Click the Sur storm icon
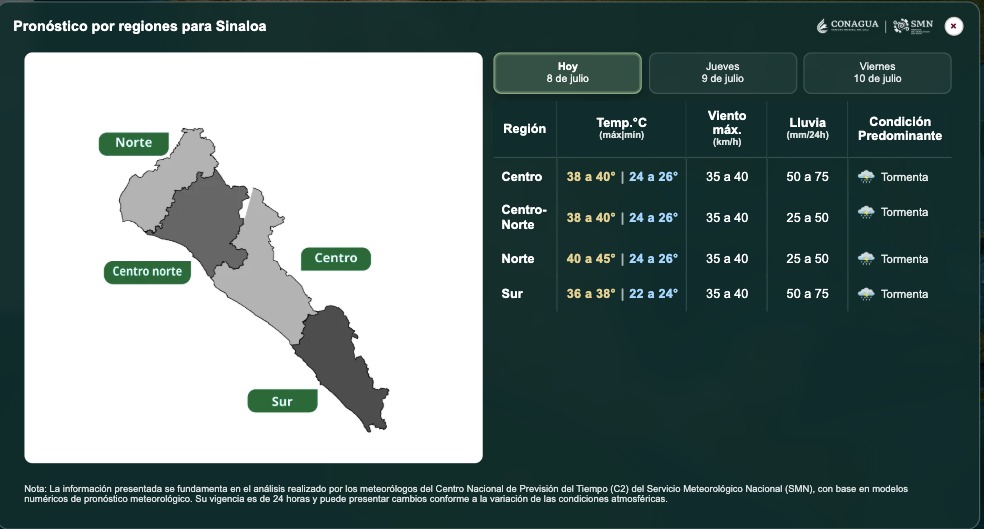Screen dimensions: 984x529 click(866, 294)
